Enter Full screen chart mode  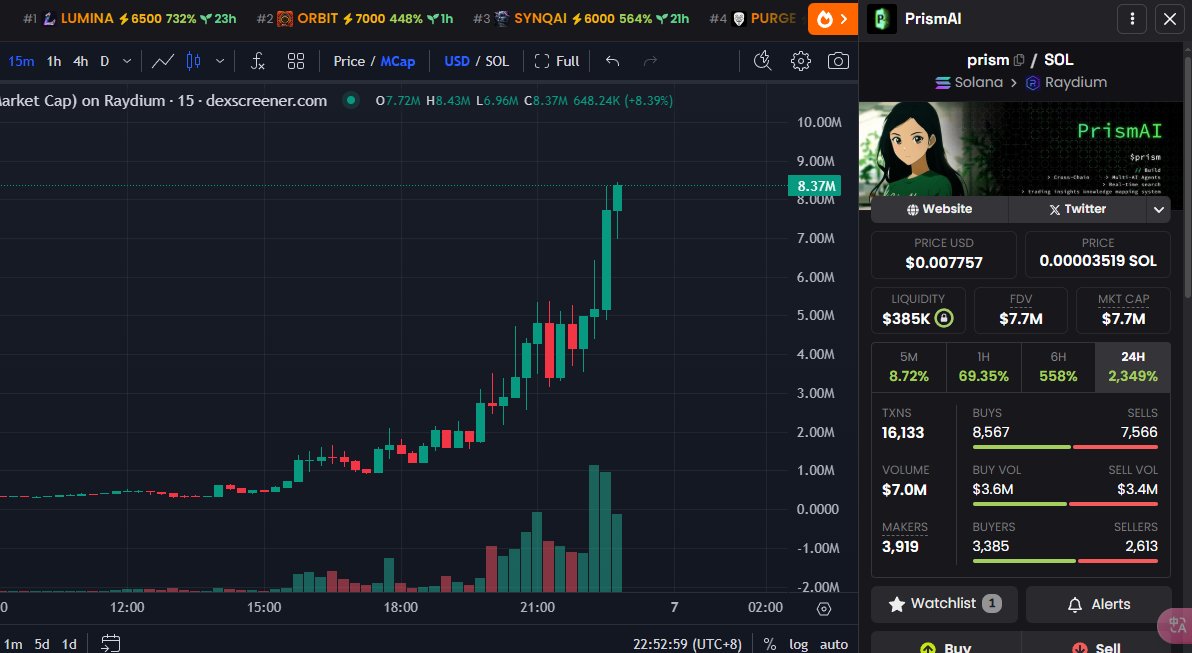556,61
